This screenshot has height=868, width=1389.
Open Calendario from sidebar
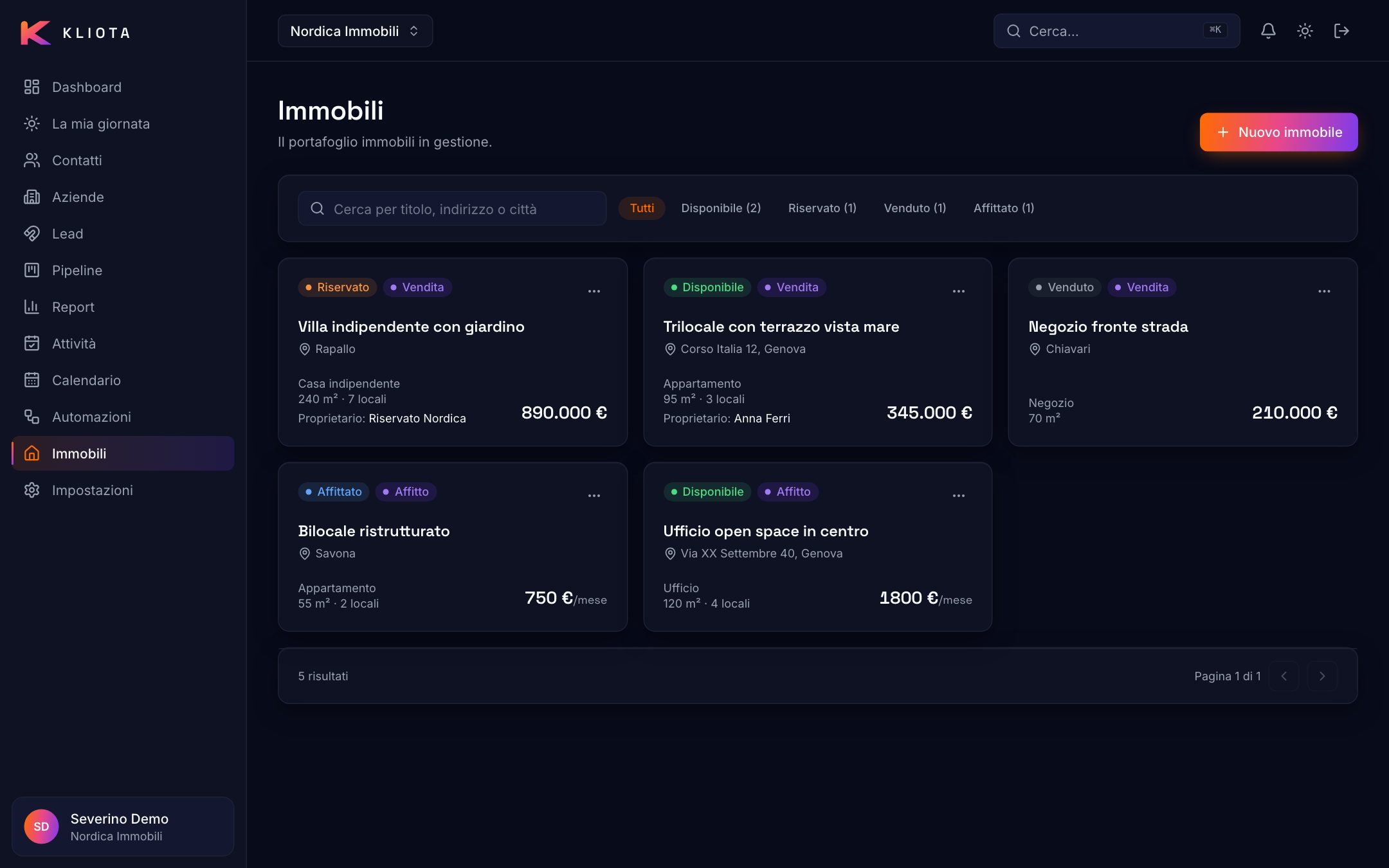[123, 380]
